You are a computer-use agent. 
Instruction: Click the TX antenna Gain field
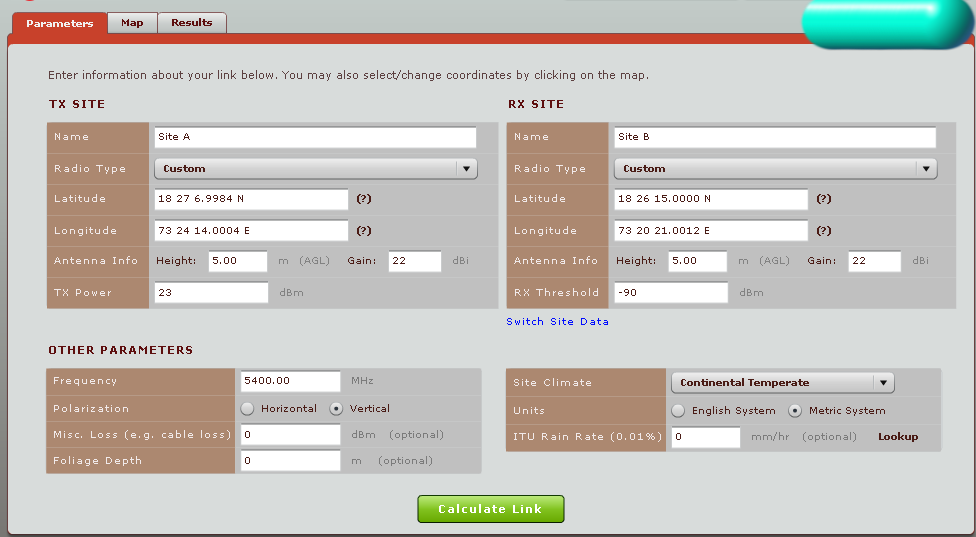415,261
